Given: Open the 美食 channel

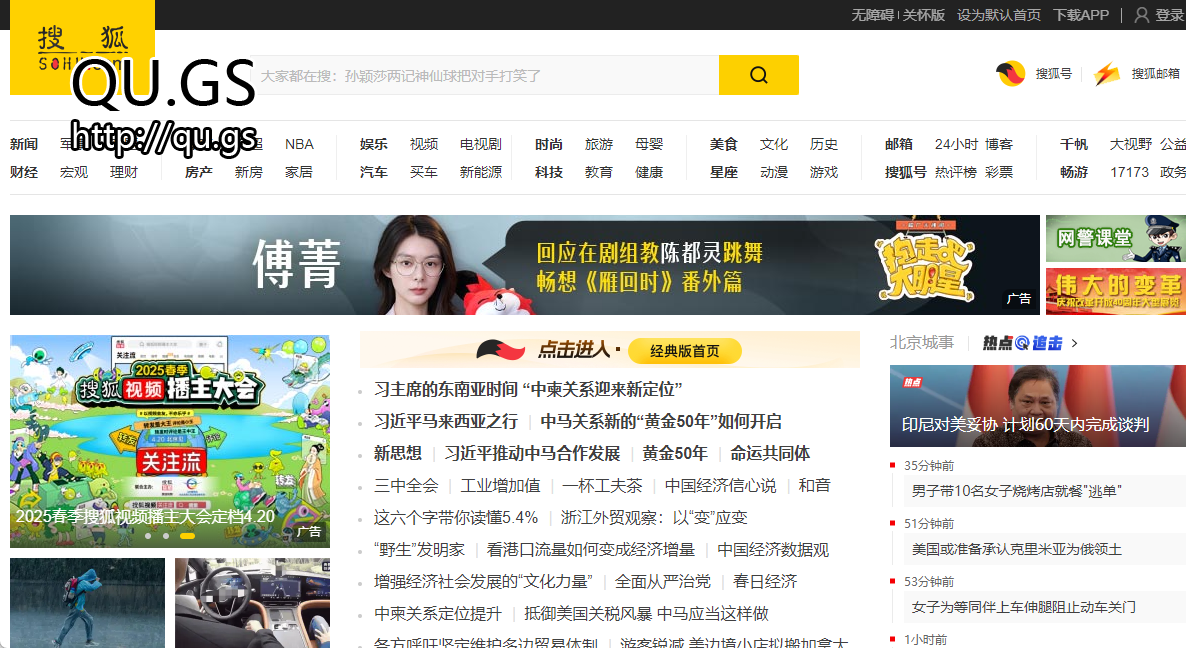Looking at the screenshot, I should (724, 144).
